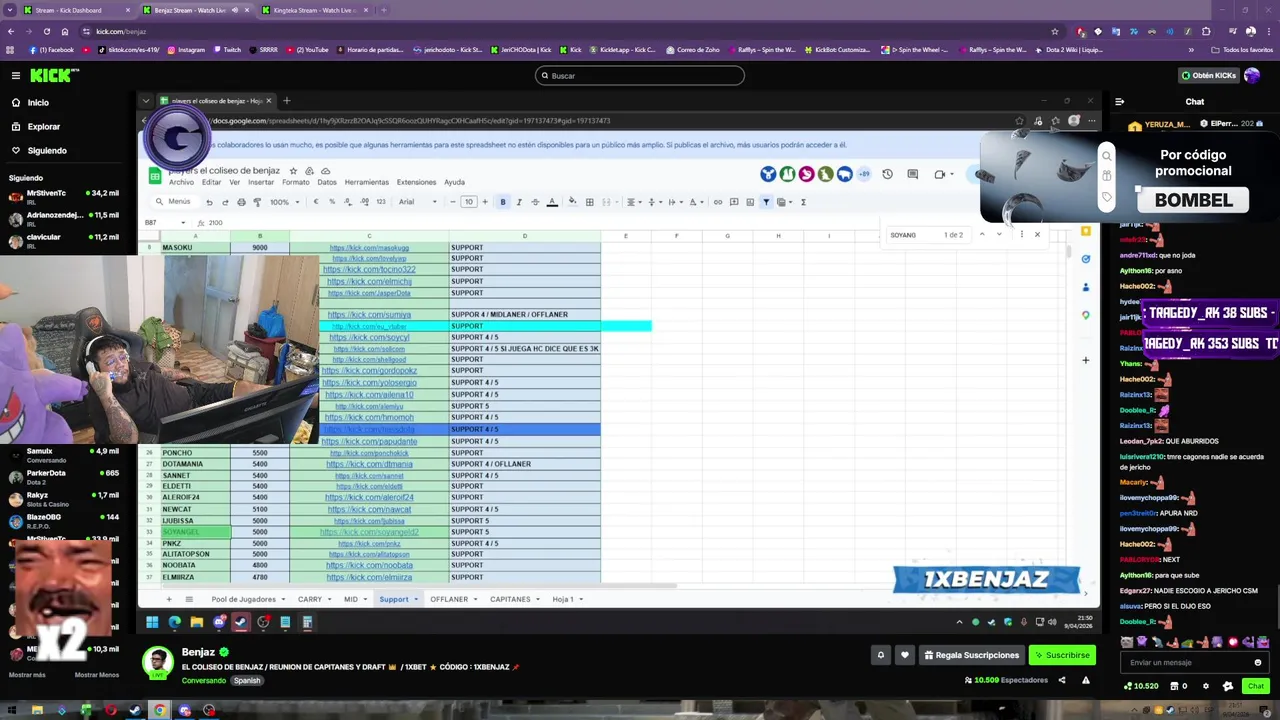
Task: Open borders tool in Sheets toolbar
Action: click(x=589, y=202)
